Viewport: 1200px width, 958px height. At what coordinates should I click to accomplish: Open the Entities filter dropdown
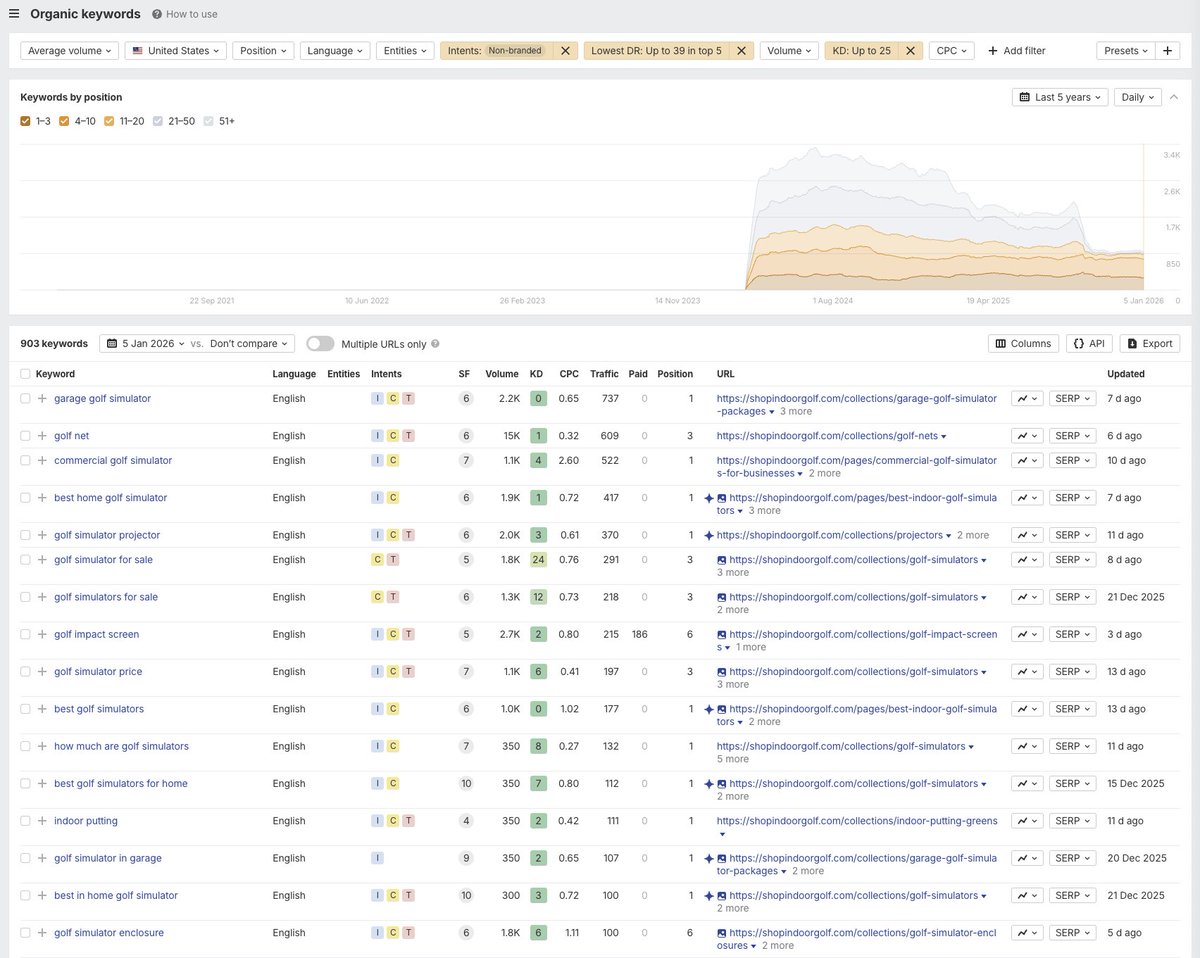coord(405,50)
